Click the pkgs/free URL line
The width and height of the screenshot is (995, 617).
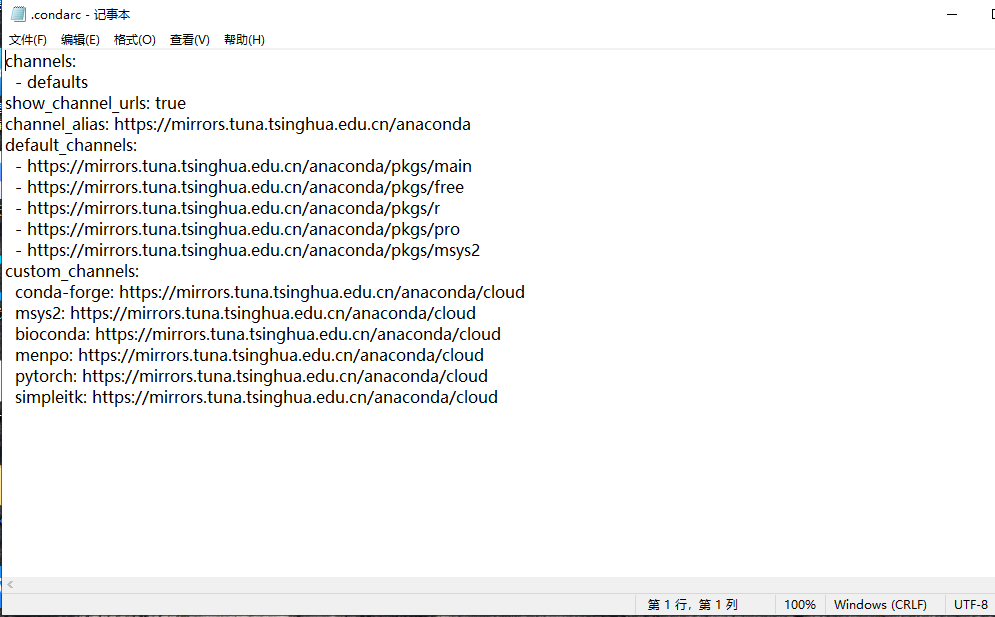tap(240, 187)
